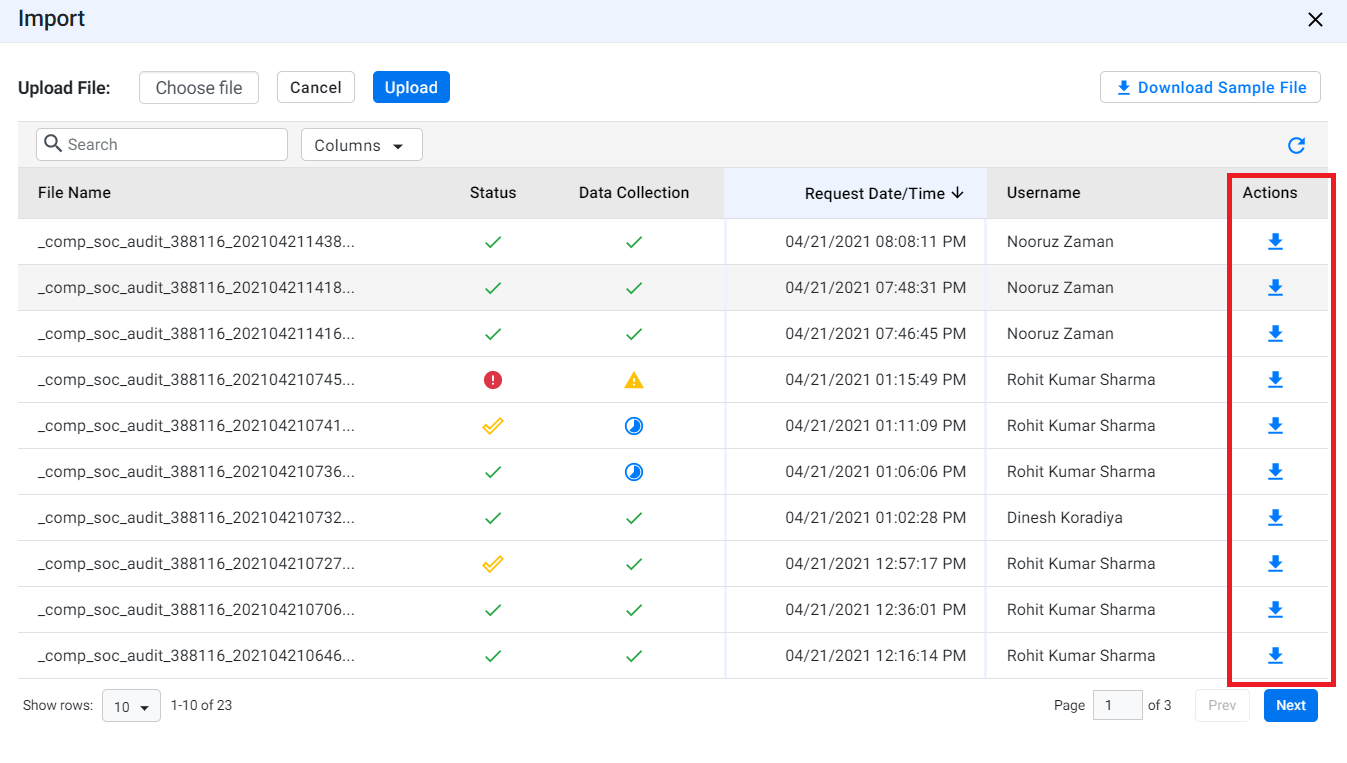1347x763 pixels.
Task: Click the "1-10 of 23" row count
Action: click(x=202, y=706)
